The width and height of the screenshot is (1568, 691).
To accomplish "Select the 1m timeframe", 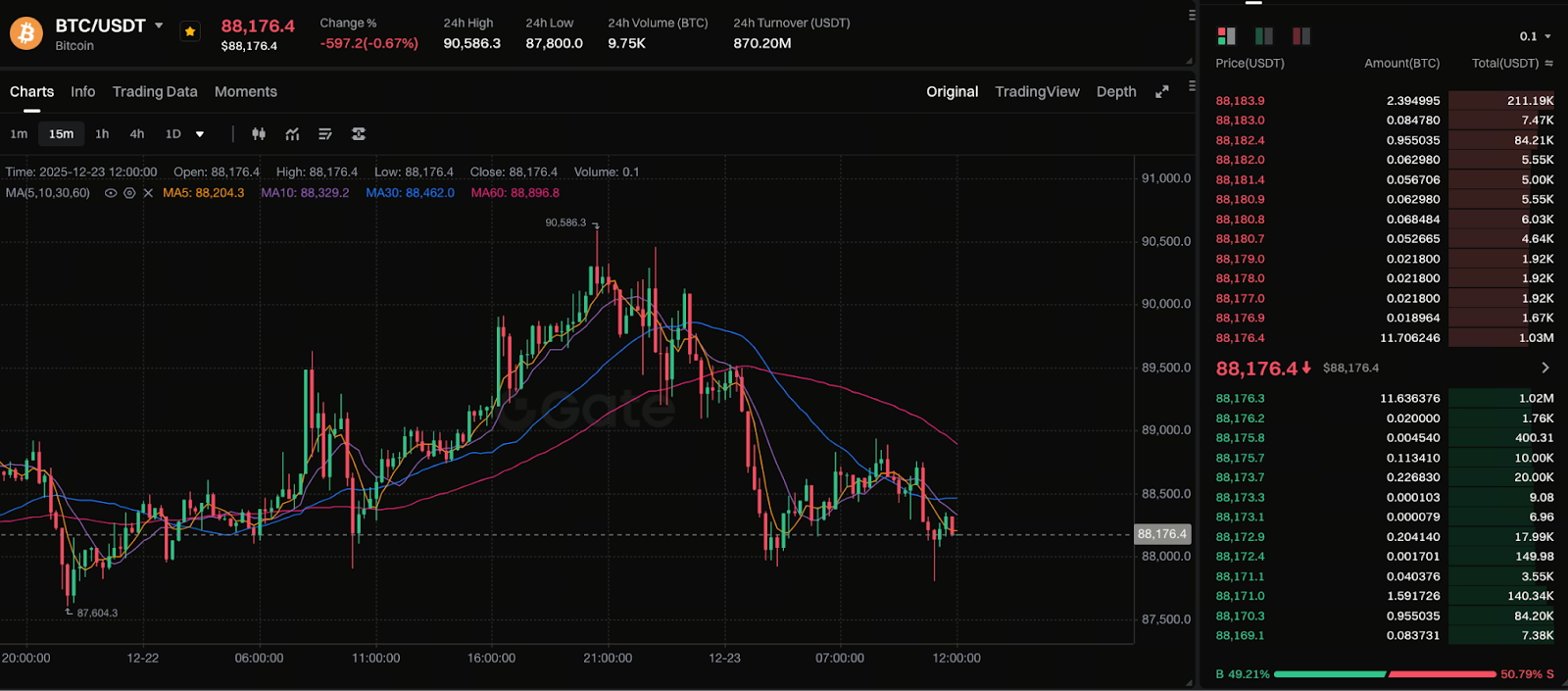I will [x=19, y=134].
